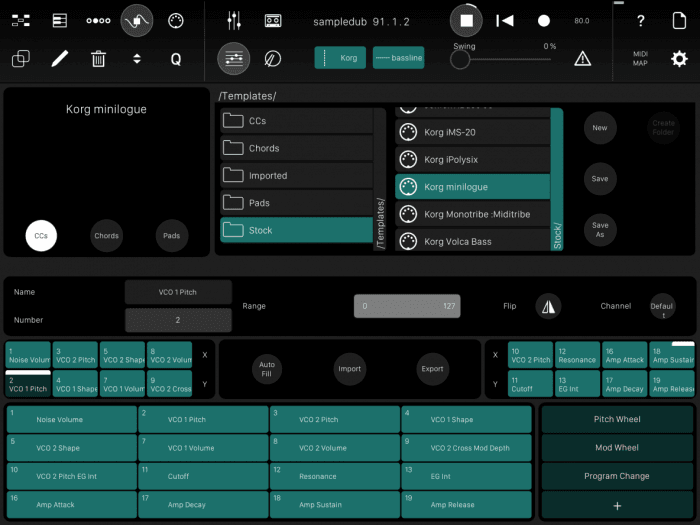This screenshot has height=525, width=700.
Task: Select large pad 12 Resonance
Action: (x=334, y=476)
